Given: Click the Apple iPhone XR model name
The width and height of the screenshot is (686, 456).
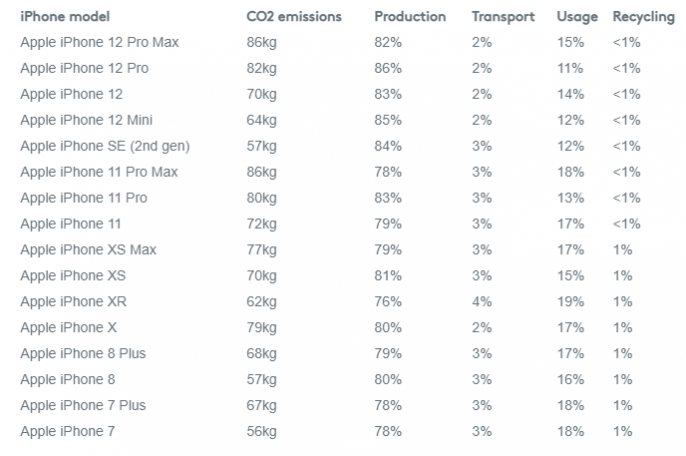Looking at the screenshot, I should 73,301.
